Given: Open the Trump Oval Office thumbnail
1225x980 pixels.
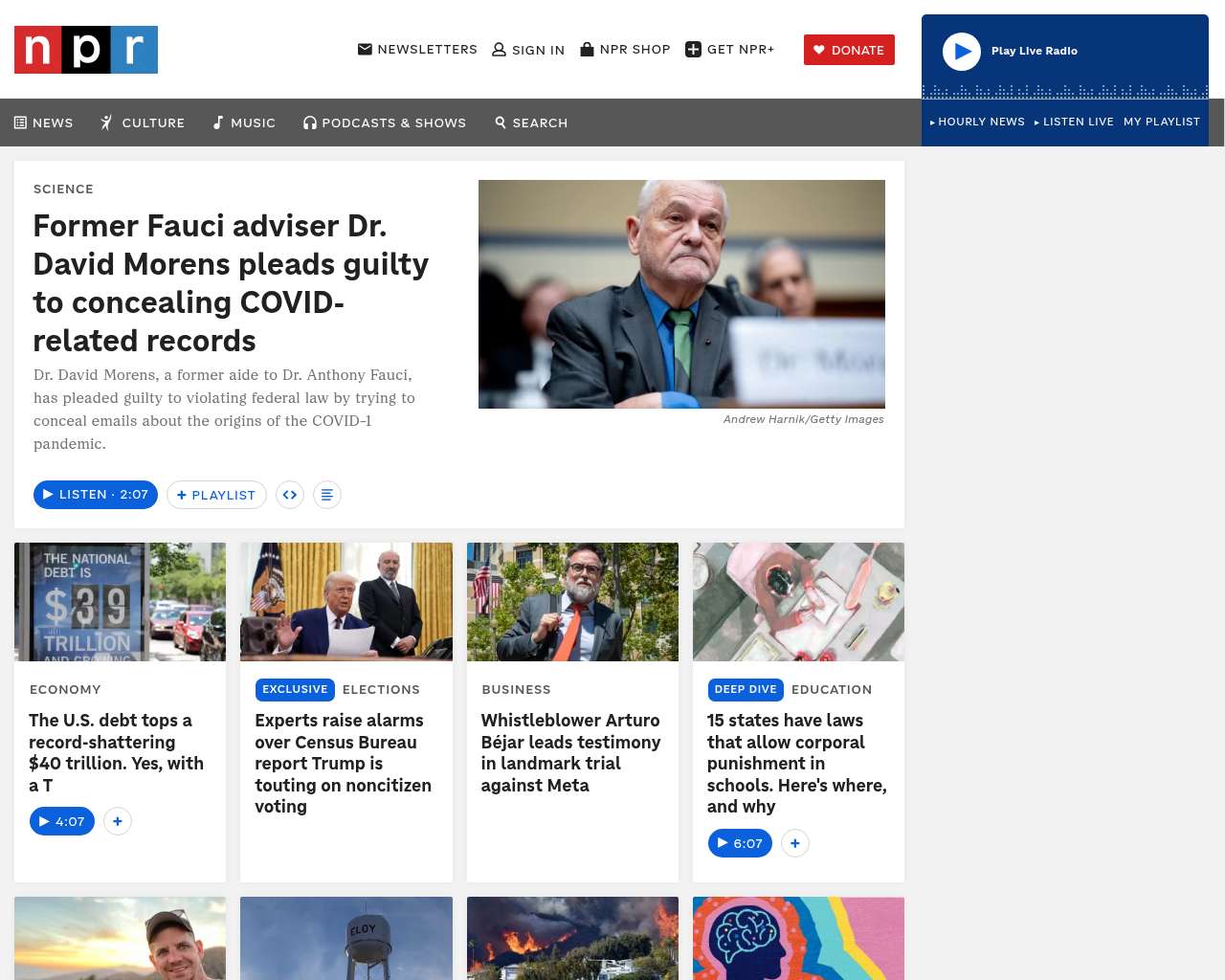Looking at the screenshot, I should 346,602.
